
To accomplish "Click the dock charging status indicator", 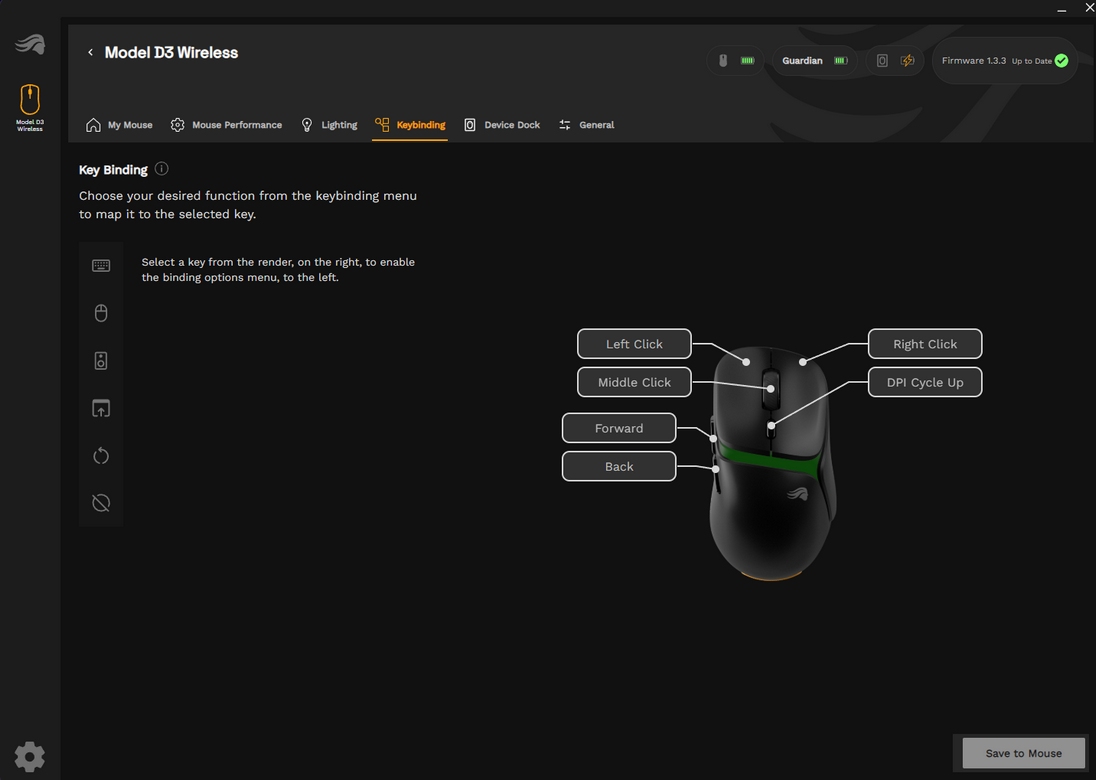I will click(x=895, y=61).
